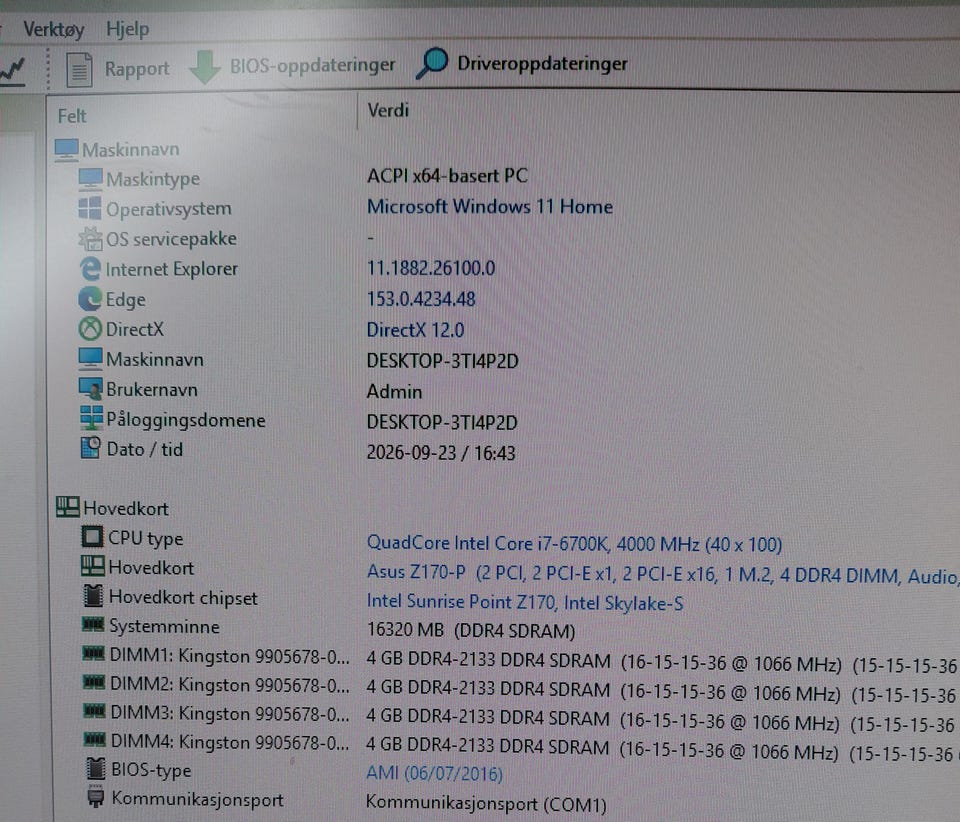Select the DIMM2 memory module icon
Screen dimensions: 960x822
[x=94, y=682]
